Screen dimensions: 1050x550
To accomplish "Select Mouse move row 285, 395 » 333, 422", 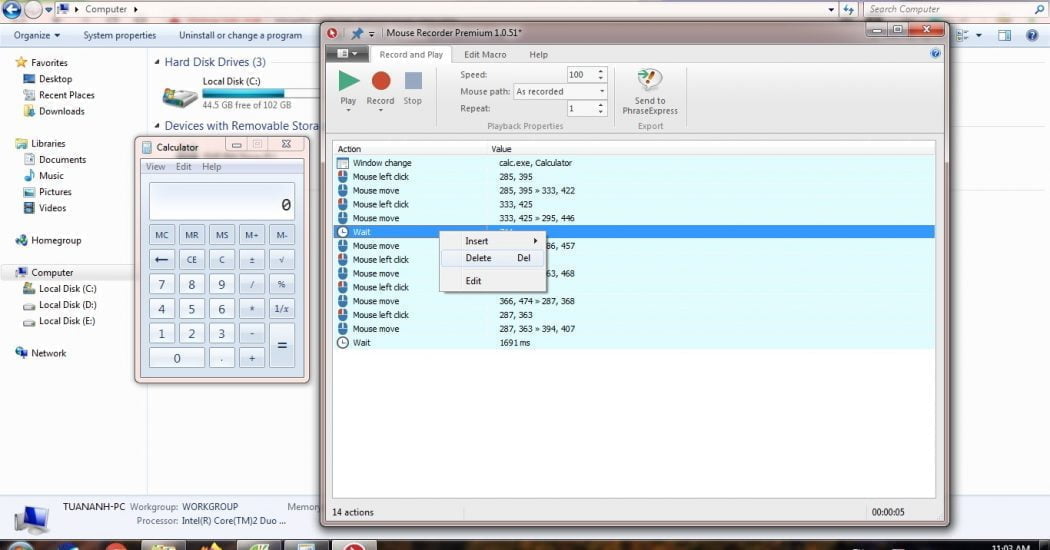I will tap(633, 190).
